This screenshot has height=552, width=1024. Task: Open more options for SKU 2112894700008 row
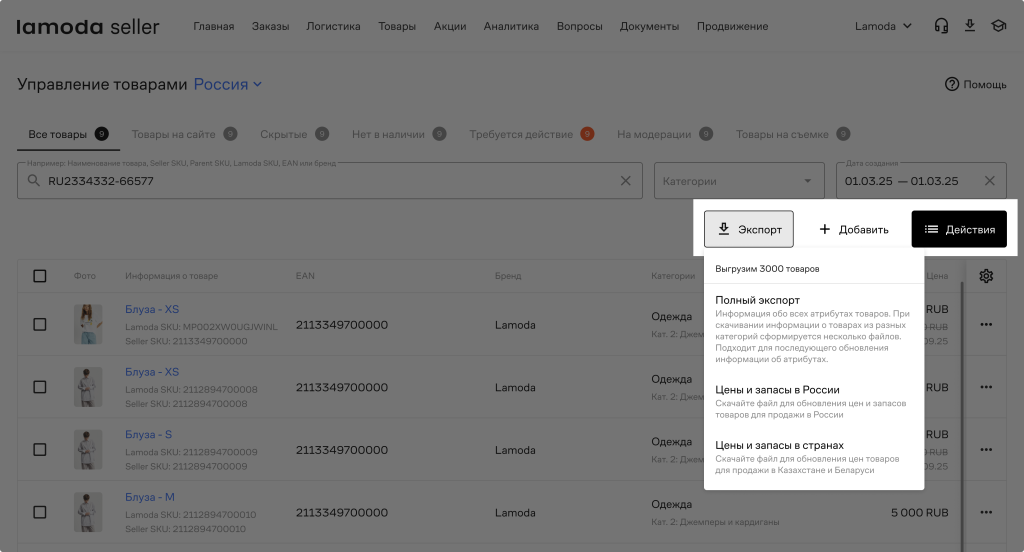point(986,387)
